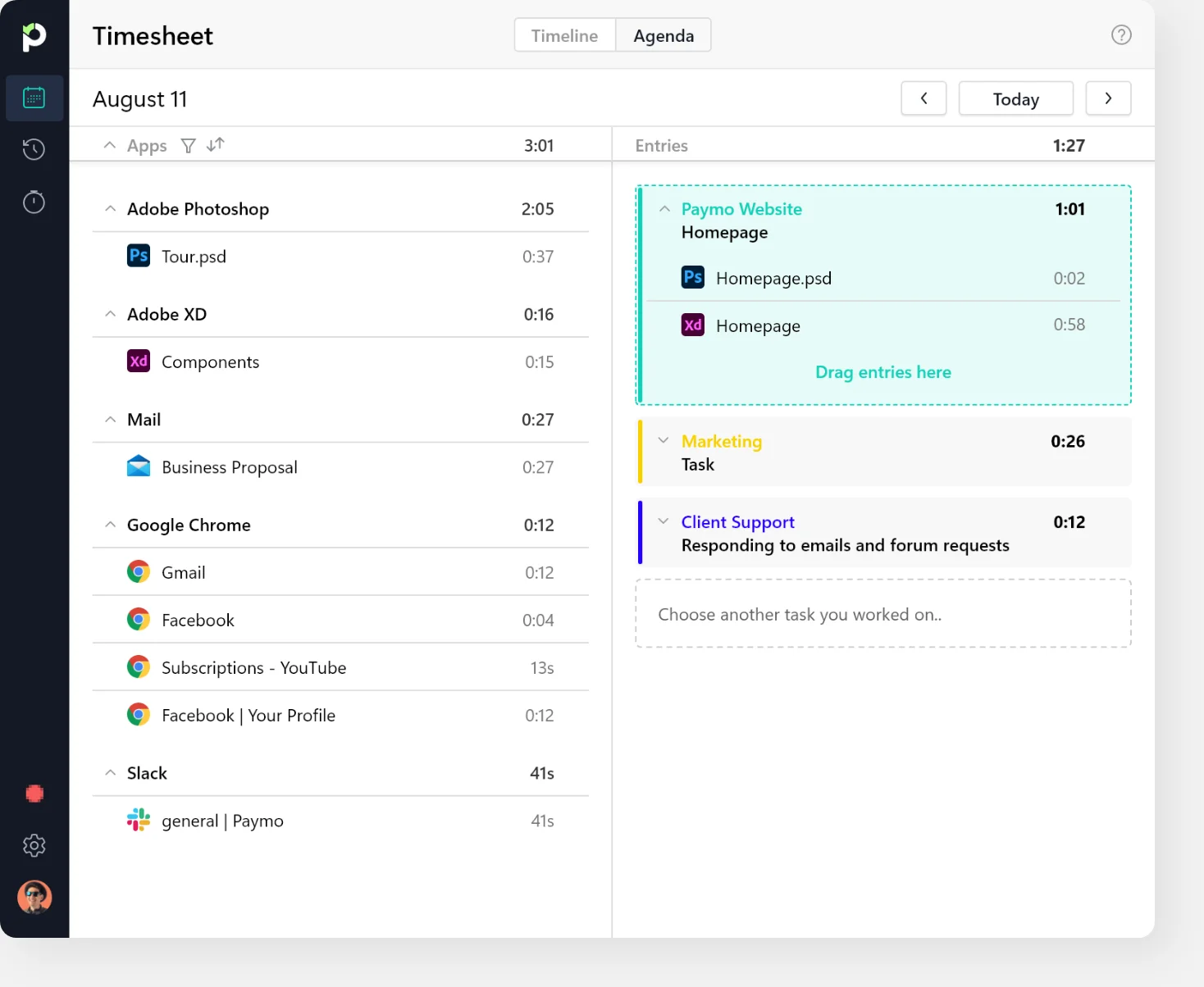Collapse the entire Apps list
This screenshot has height=987, width=1204.
(x=110, y=145)
